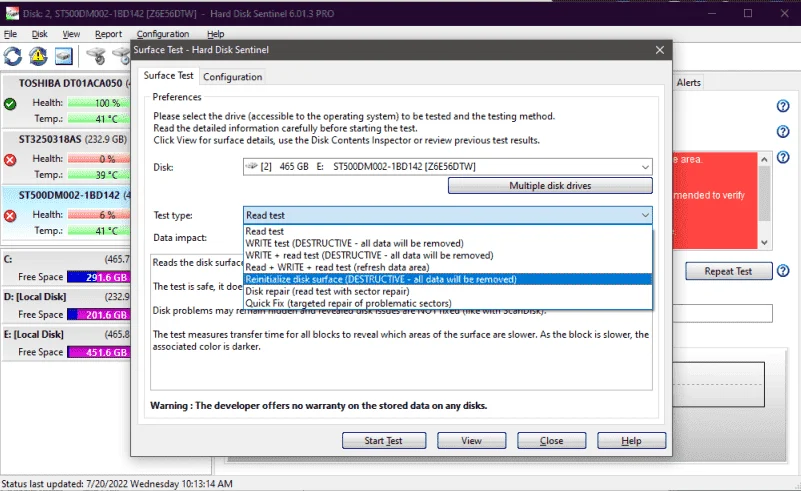Click the View button in the dialog
Screen dimensions: 801x491
tap(472, 440)
